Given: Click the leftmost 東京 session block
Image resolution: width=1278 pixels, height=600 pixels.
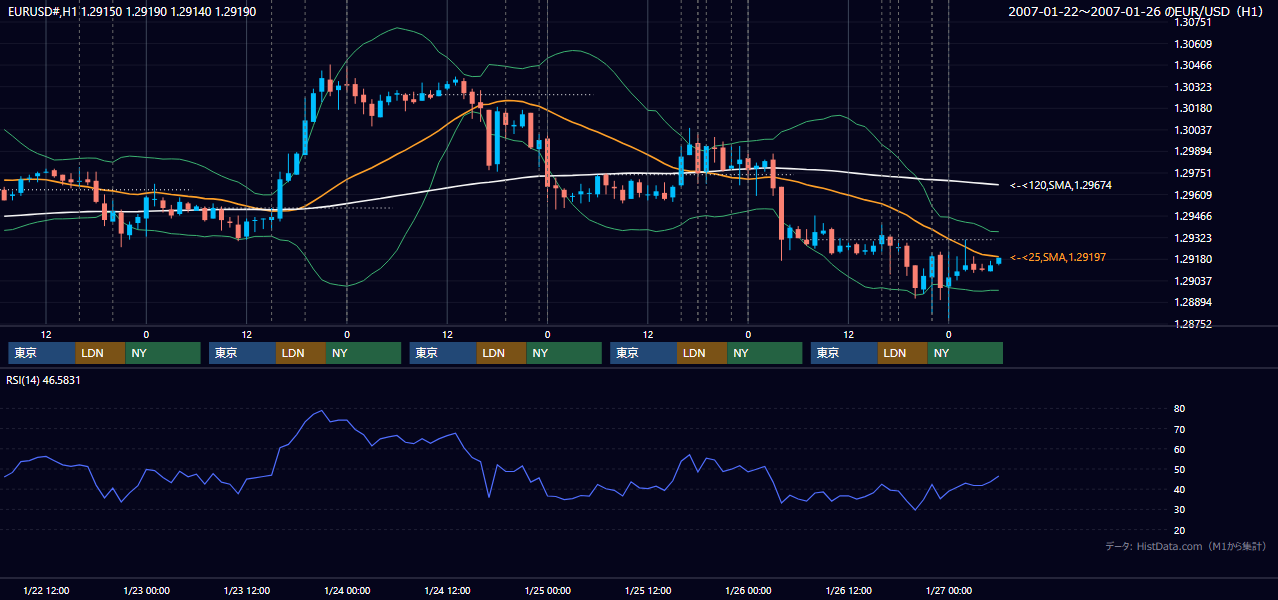Looking at the screenshot, I should [42, 353].
